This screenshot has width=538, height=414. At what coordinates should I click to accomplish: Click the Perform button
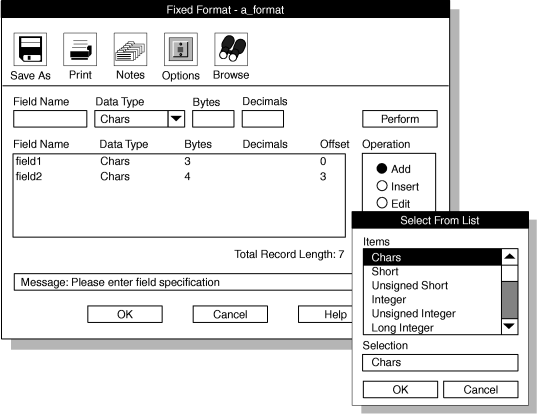(x=400, y=119)
